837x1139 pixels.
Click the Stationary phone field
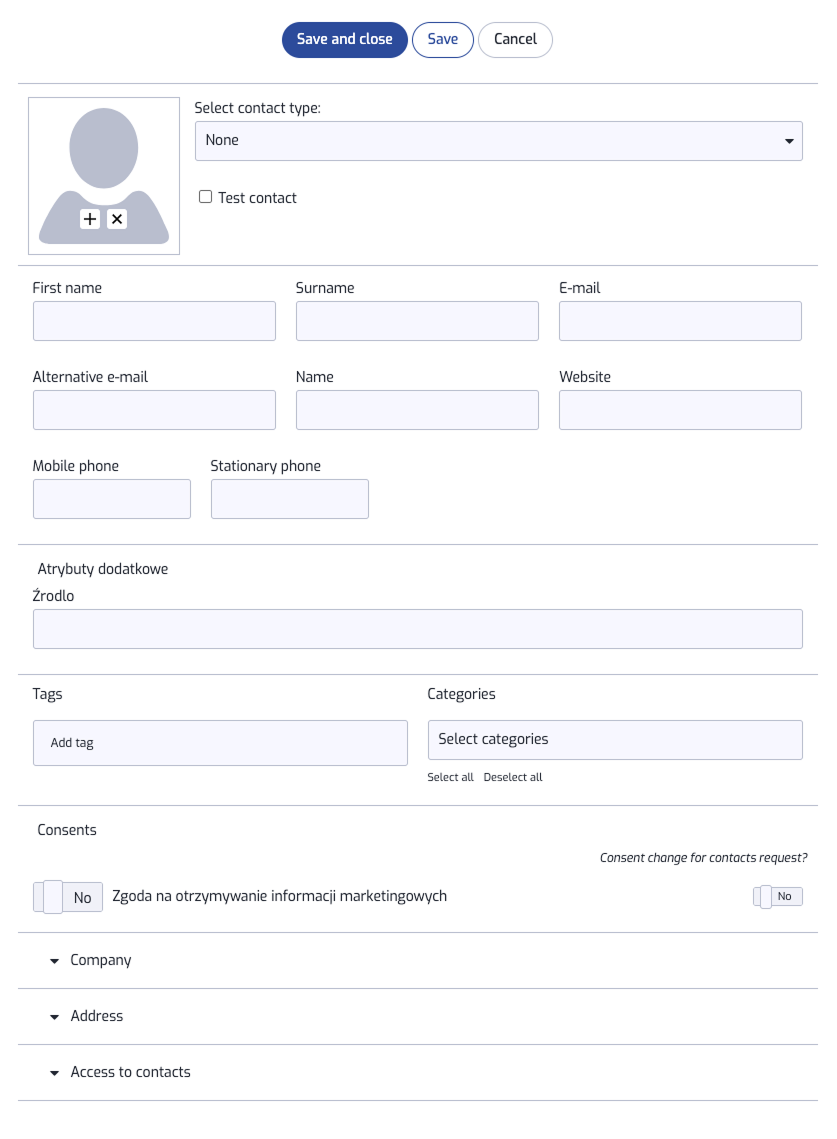(x=290, y=499)
